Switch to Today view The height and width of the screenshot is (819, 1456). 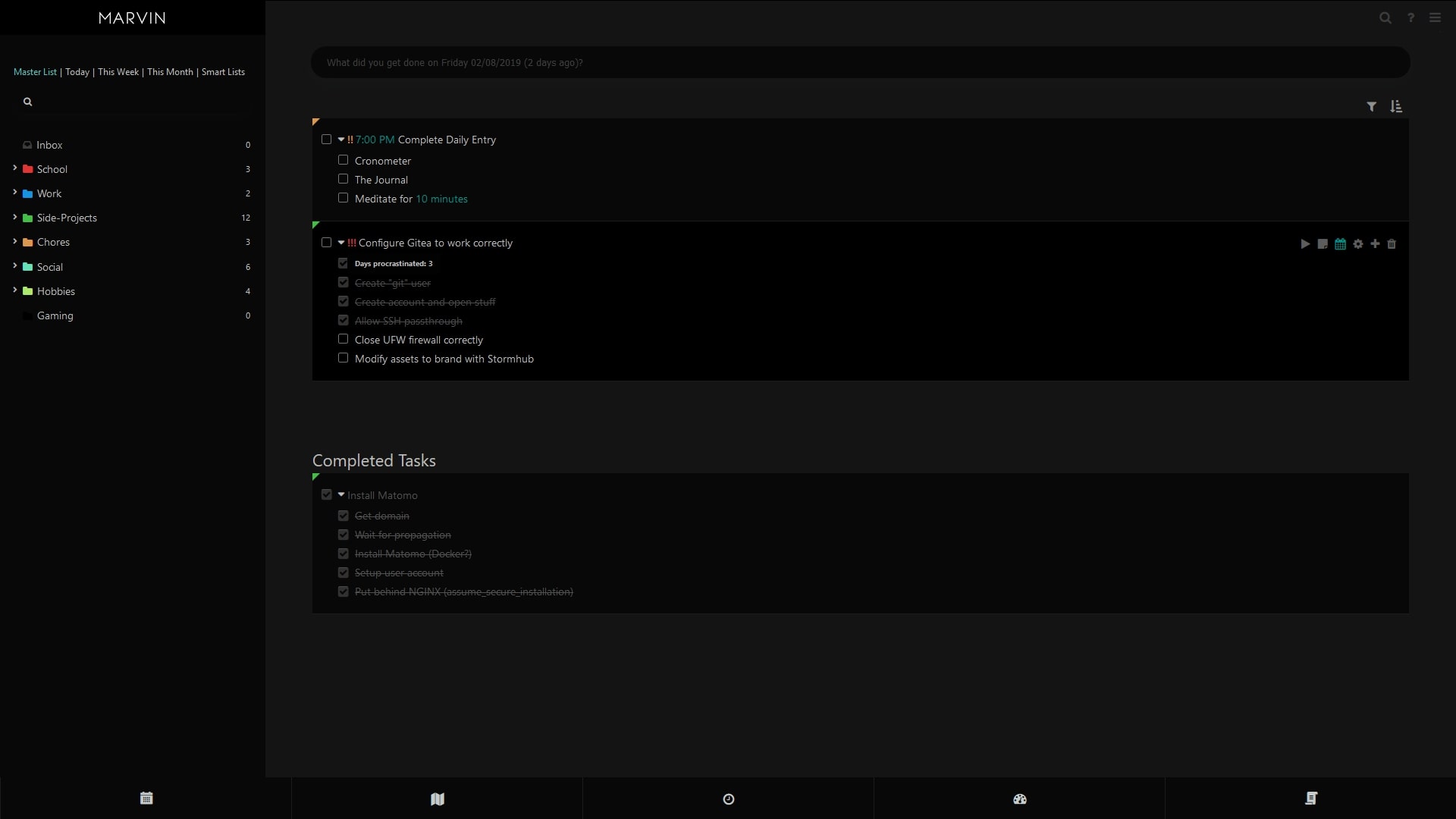77,72
